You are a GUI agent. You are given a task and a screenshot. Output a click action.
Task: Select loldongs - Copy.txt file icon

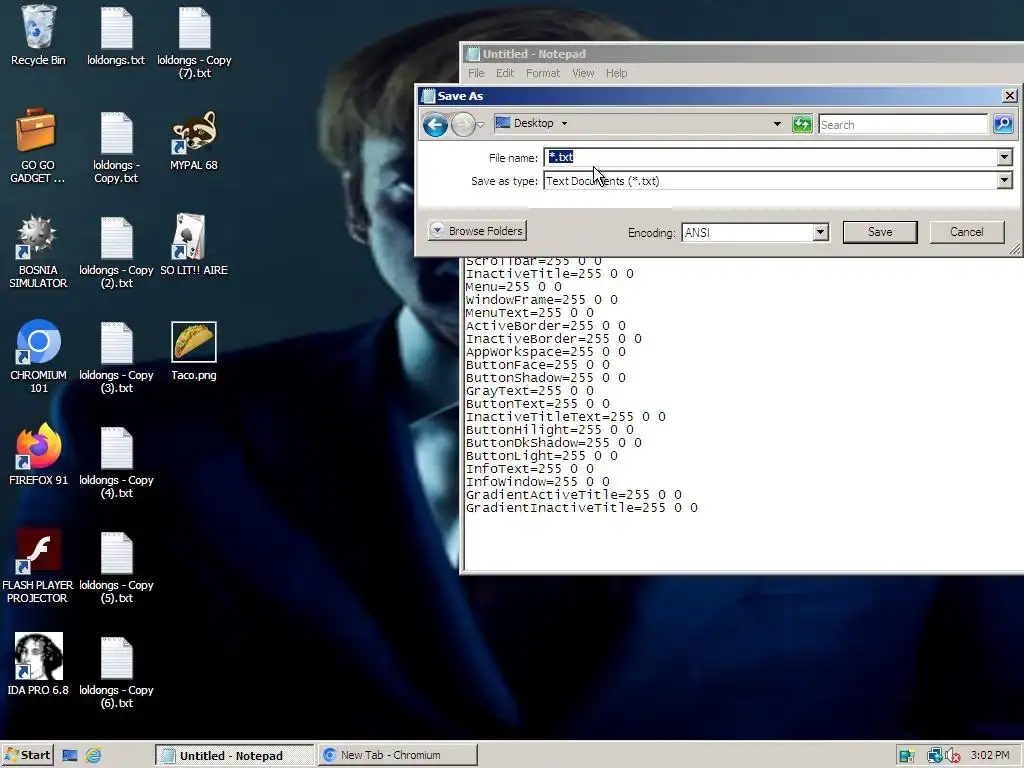tap(116, 148)
